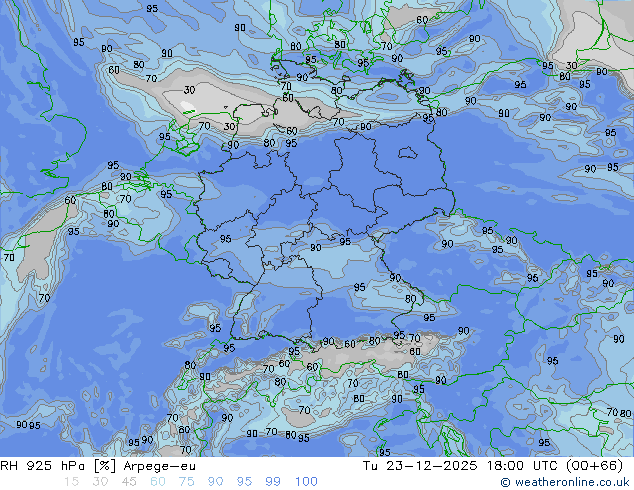Select the grey 30 in the legend row

click(x=100, y=482)
